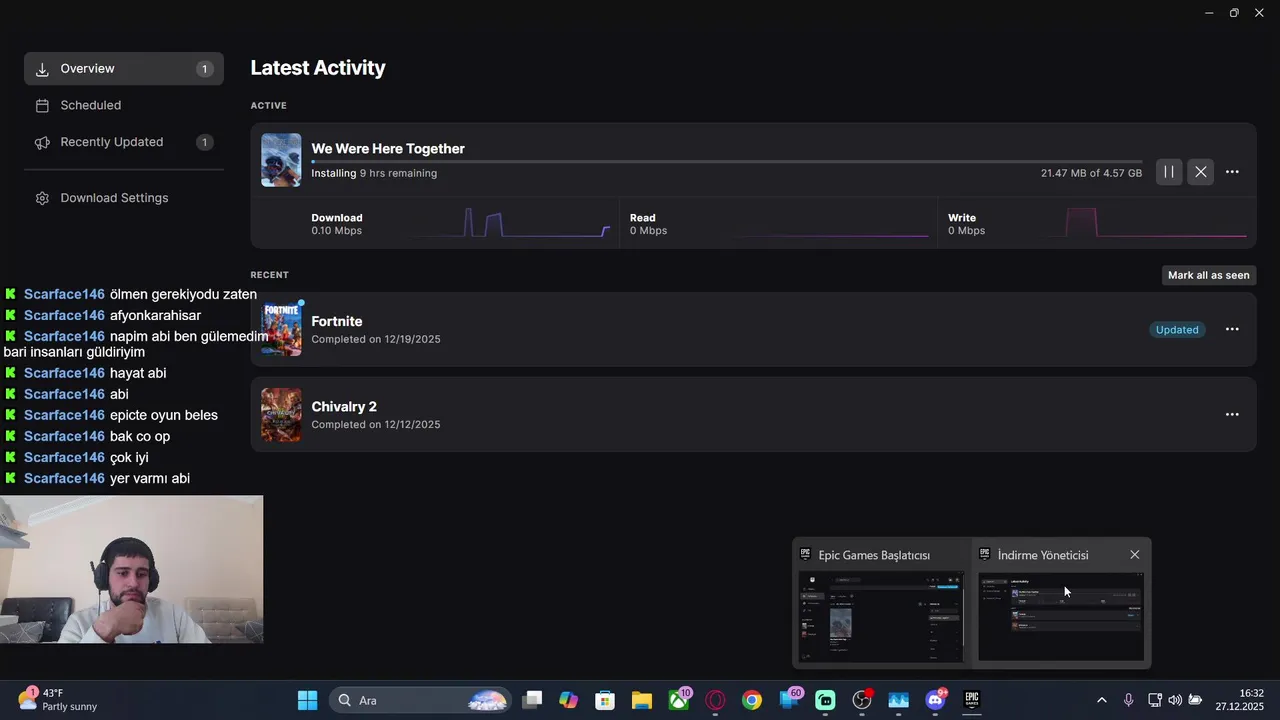Click the We Were Here Together progress bar
Viewport: 1280px width, 720px height.
tap(726, 161)
